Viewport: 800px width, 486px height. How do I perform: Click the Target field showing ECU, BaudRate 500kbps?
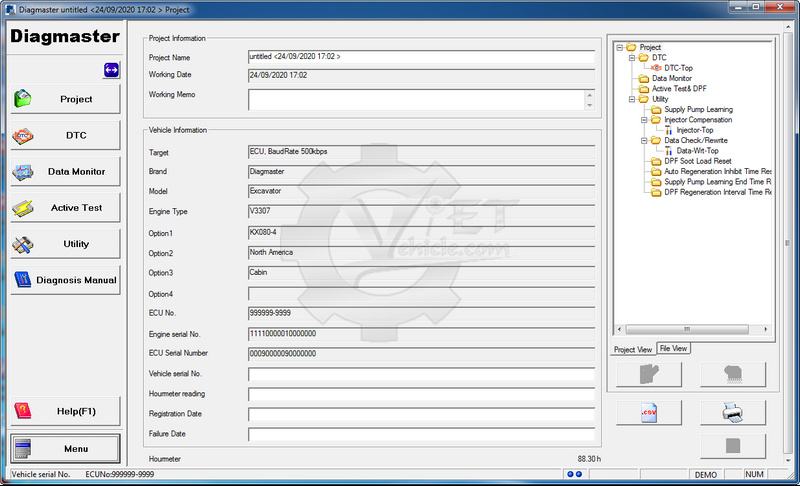point(421,152)
